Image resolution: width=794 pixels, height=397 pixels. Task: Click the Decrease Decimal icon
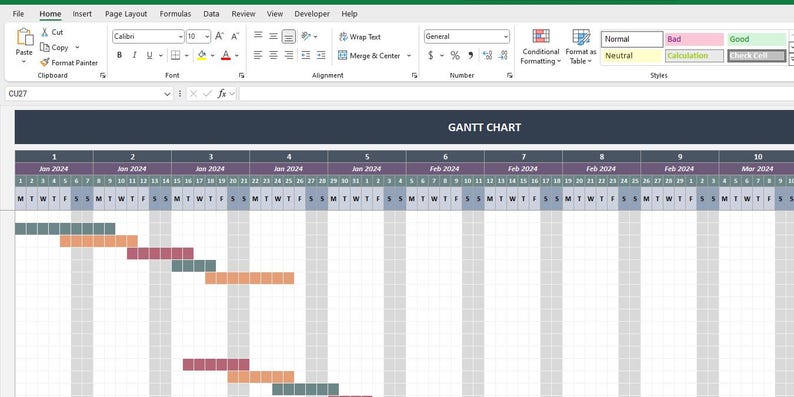click(503, 55)
